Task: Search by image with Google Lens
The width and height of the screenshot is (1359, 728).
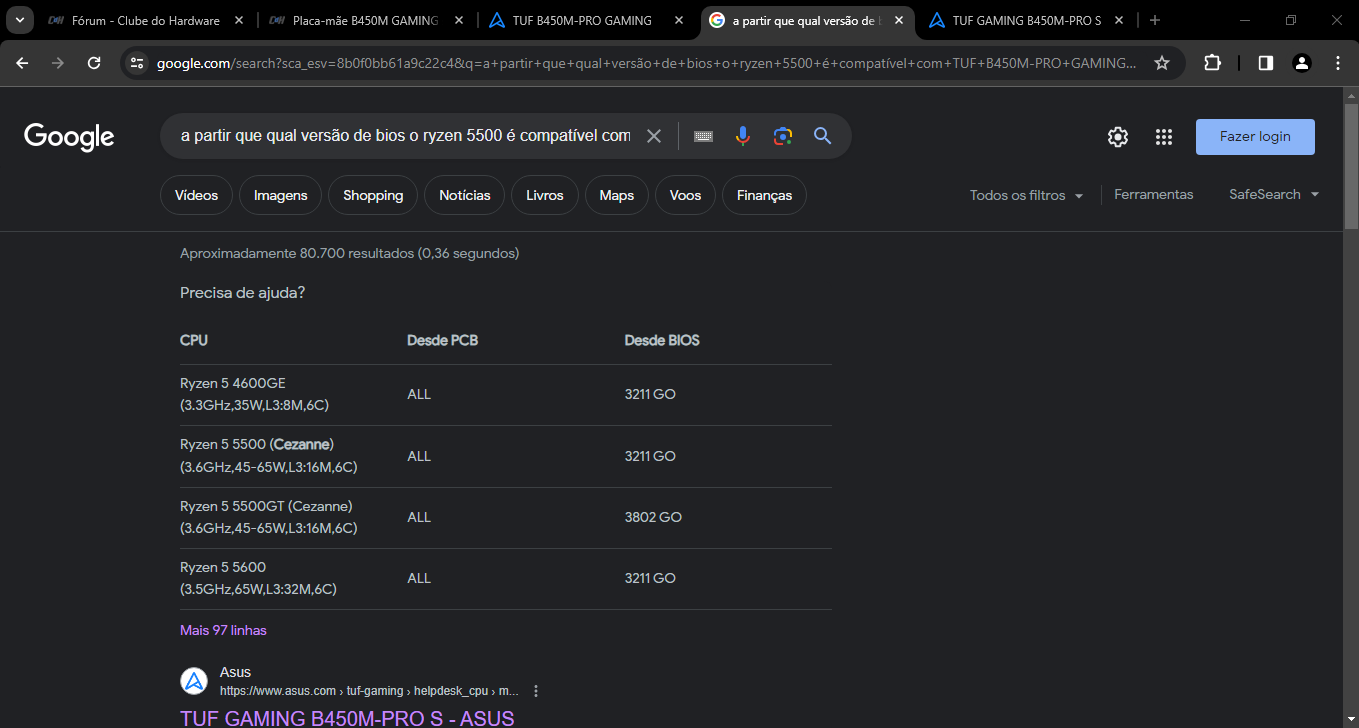Action: [783, 136]
